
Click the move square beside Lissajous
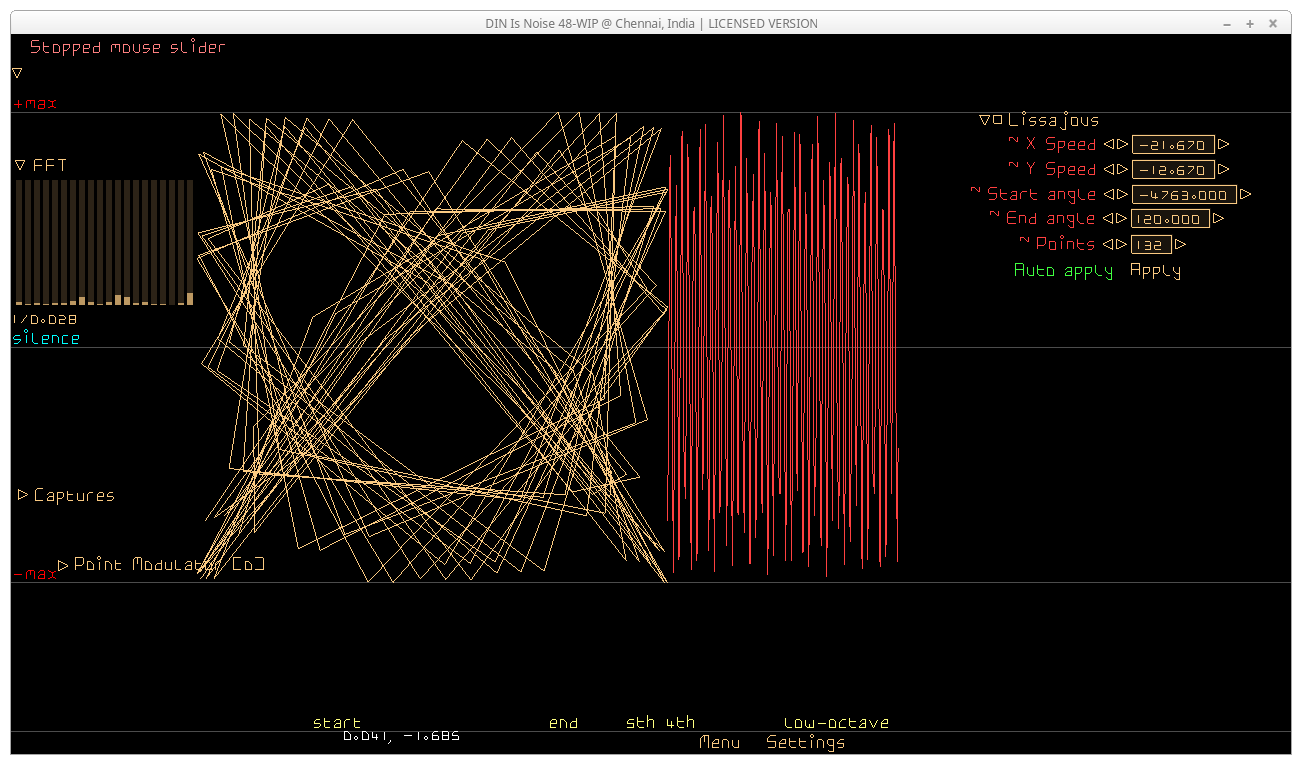pos(997,120)
